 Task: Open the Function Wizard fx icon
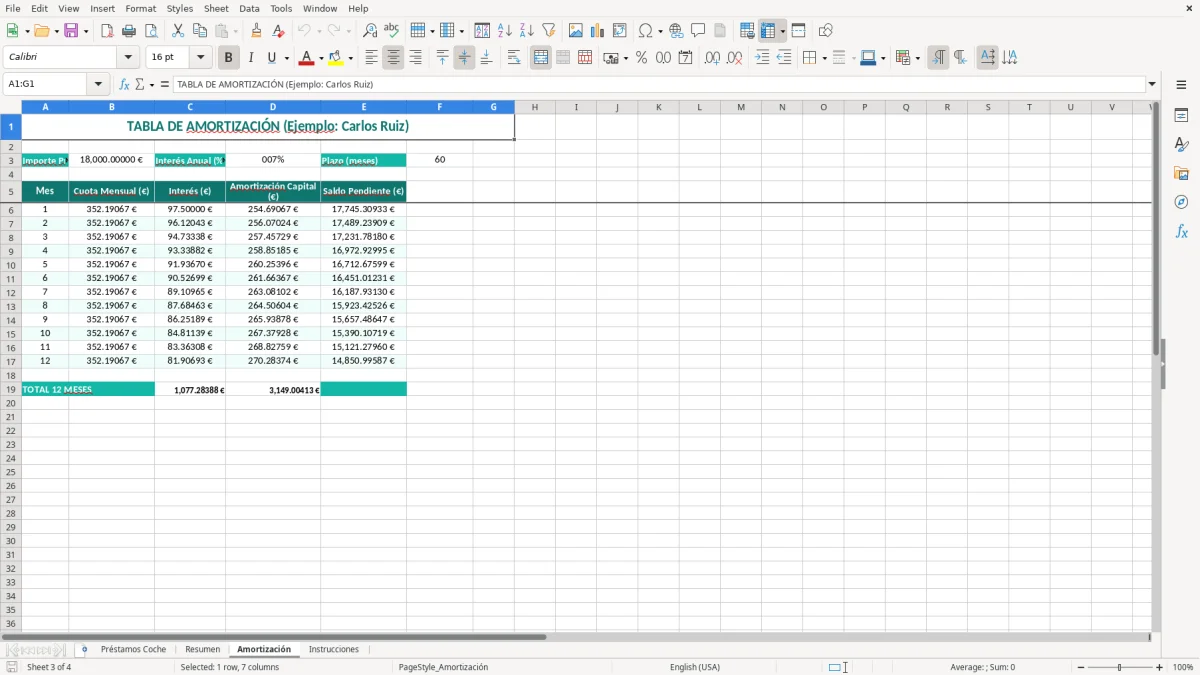(125, 85)
